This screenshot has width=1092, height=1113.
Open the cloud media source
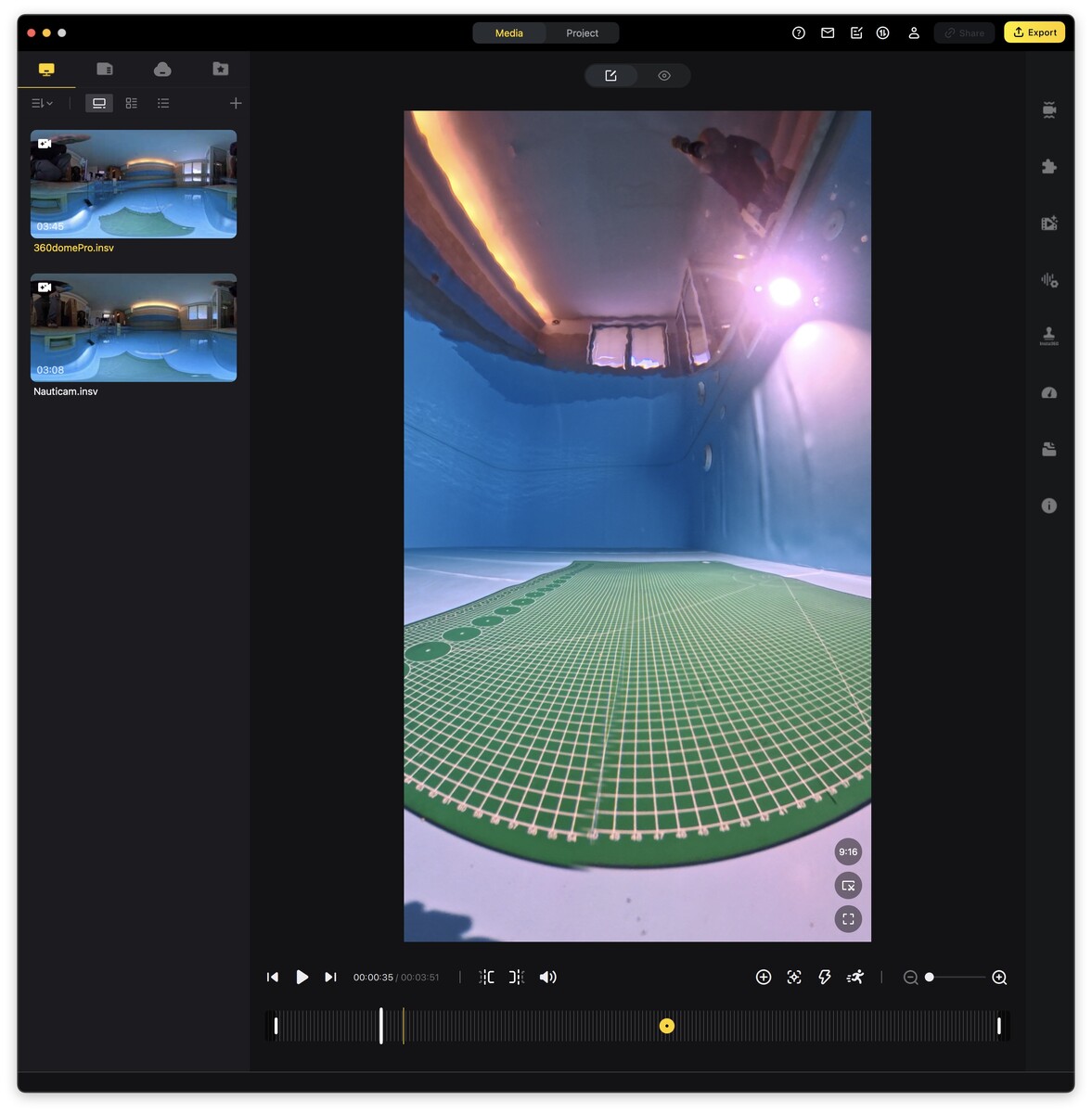click(162, 69)
